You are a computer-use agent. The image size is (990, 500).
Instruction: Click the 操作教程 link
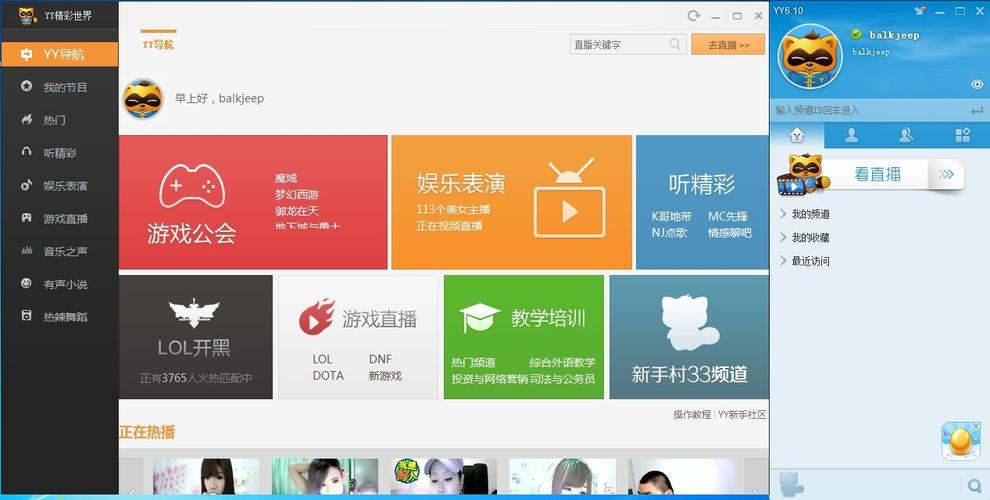point(692,415)
